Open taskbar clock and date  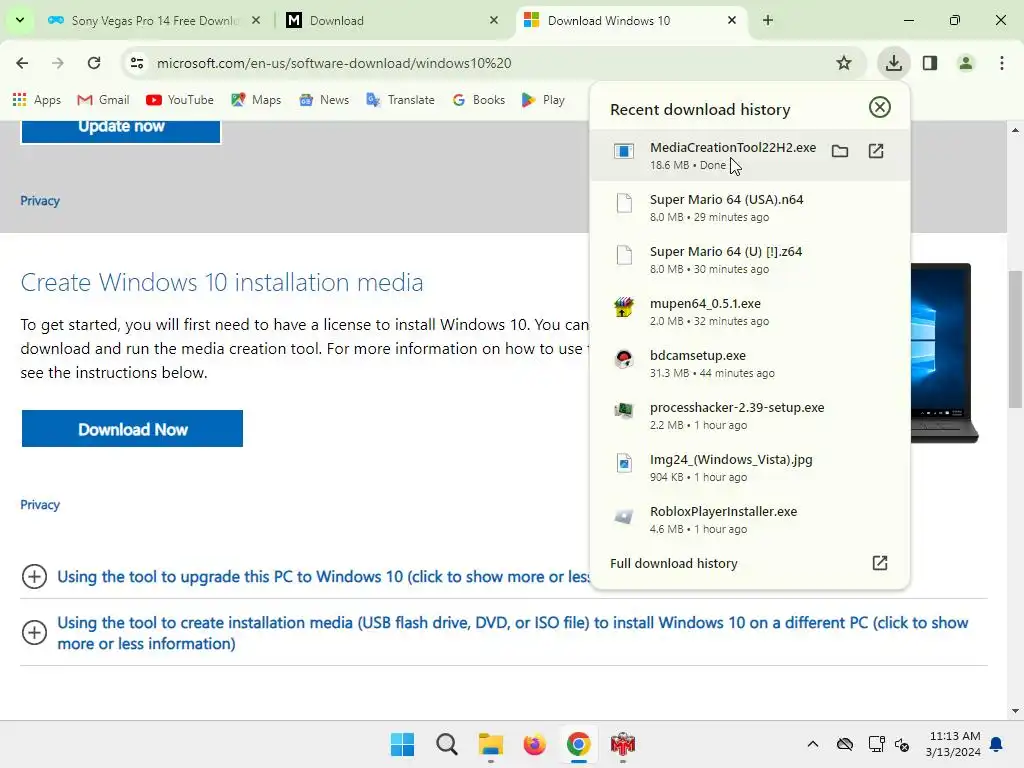(953, 744)
